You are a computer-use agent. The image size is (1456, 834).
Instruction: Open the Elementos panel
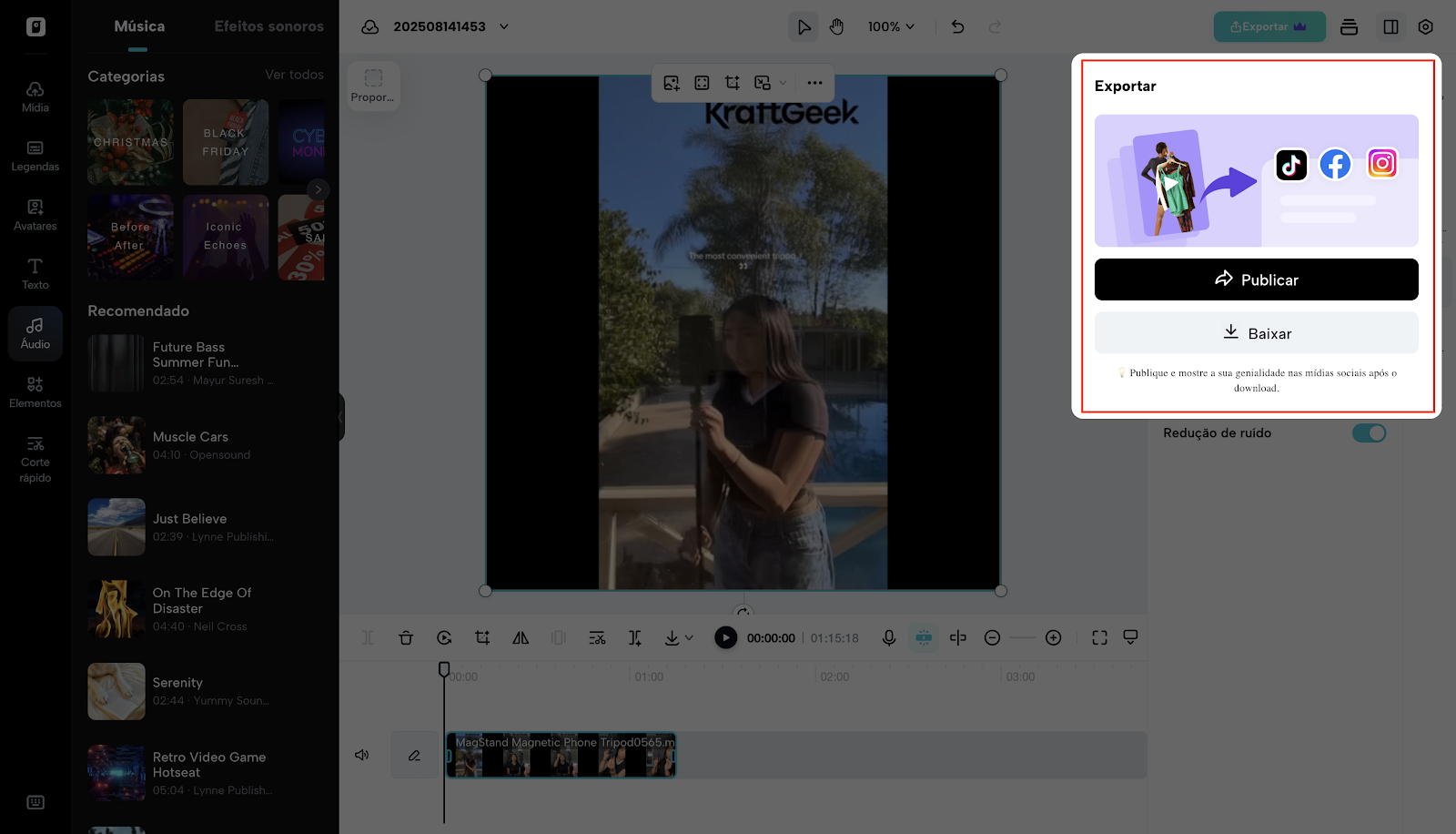point(35,393)
